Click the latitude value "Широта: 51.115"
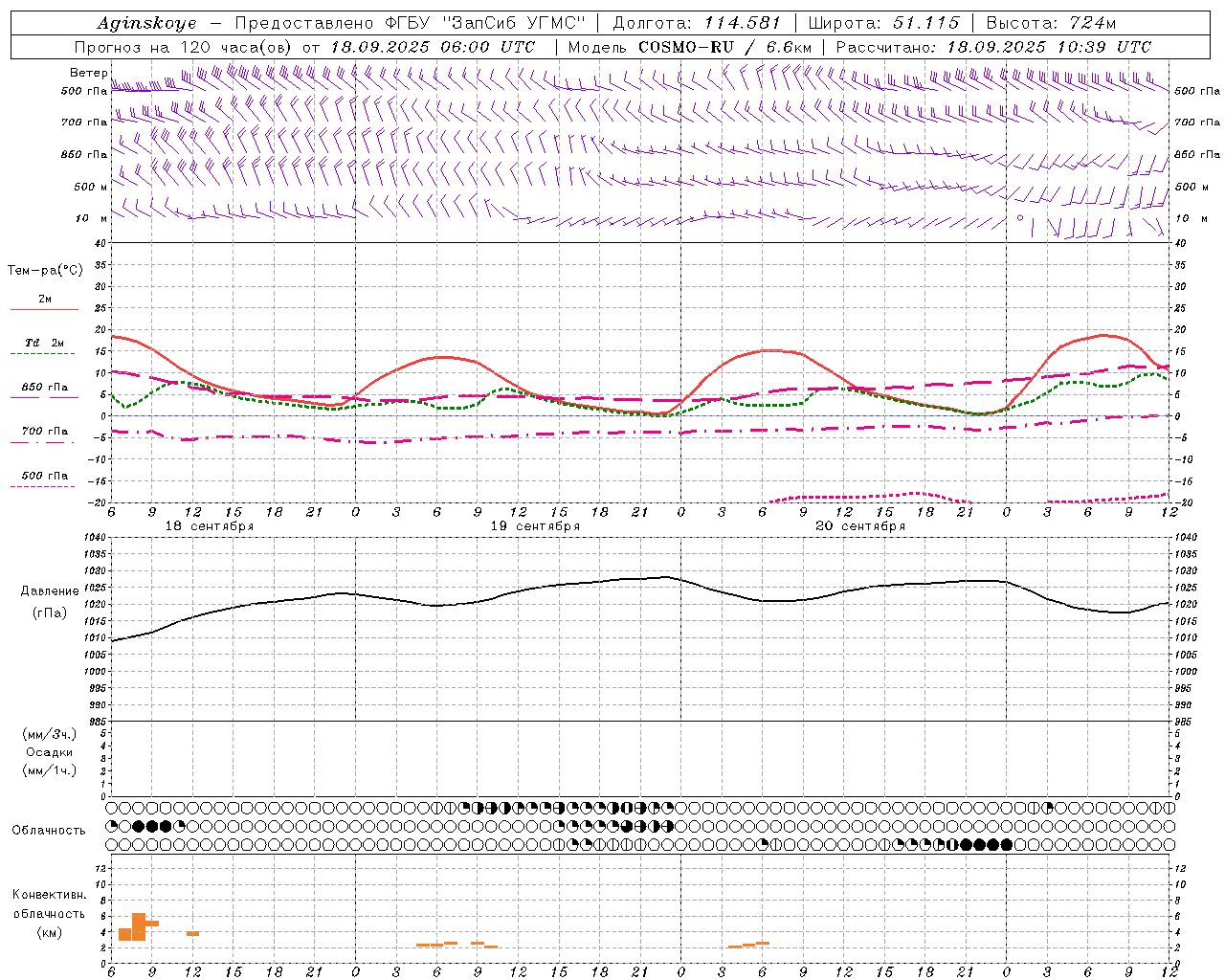The image size is (1225, 980). [883, 23]
